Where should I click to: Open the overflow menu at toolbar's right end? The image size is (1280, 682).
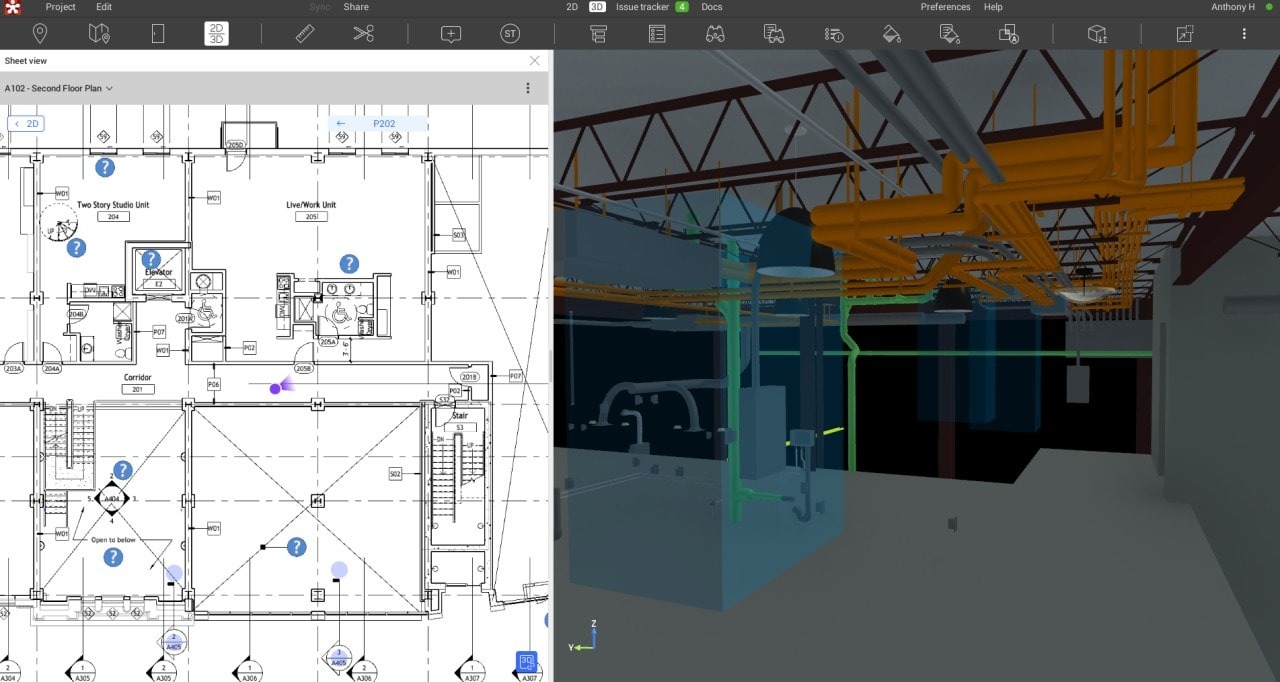click(1243, 33)
